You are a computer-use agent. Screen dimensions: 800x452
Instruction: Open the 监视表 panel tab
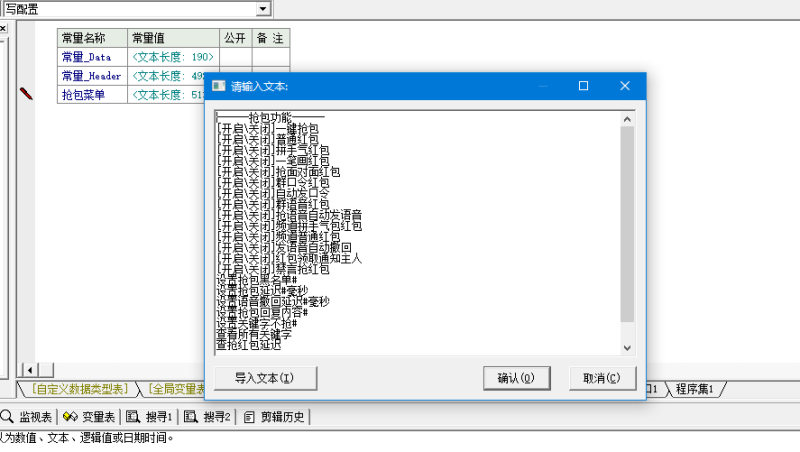[x=28, y=417]
